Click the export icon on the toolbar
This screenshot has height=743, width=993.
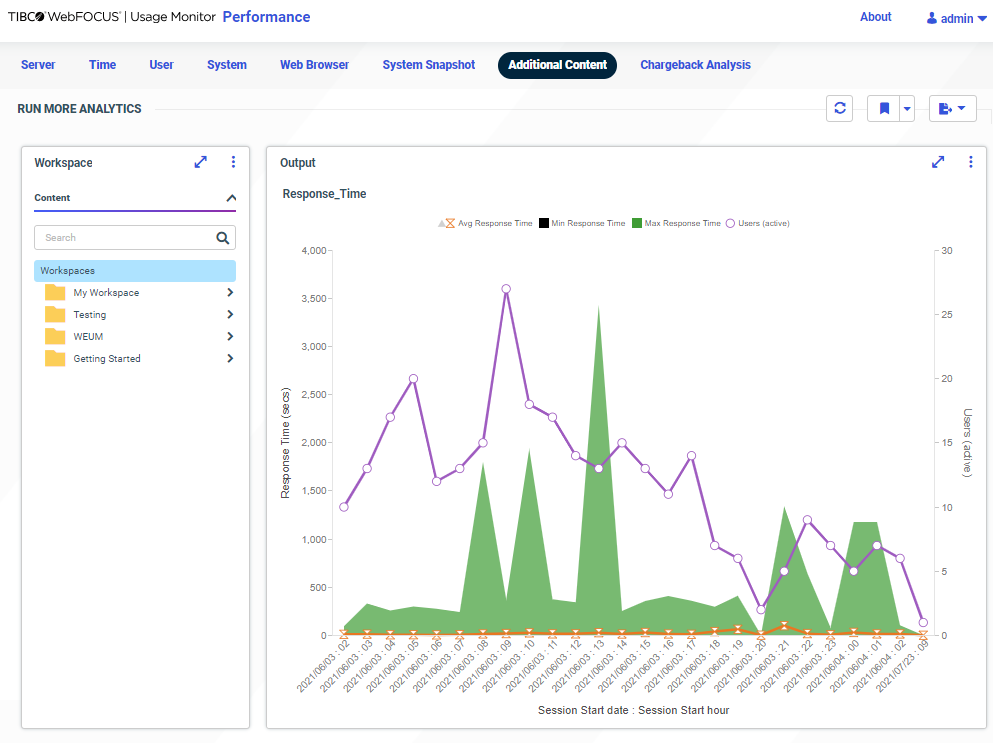[947, 108]
